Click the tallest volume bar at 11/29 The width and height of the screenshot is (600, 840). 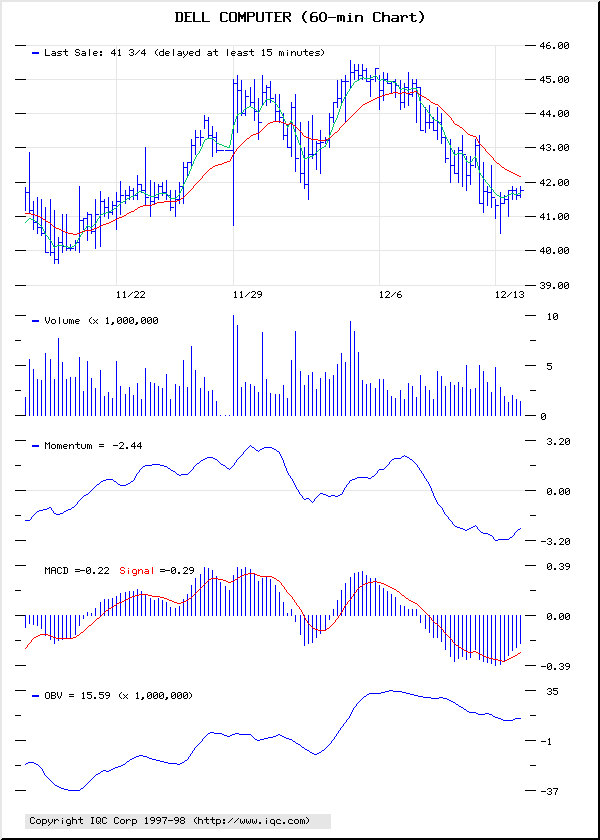tap(234, 365)
